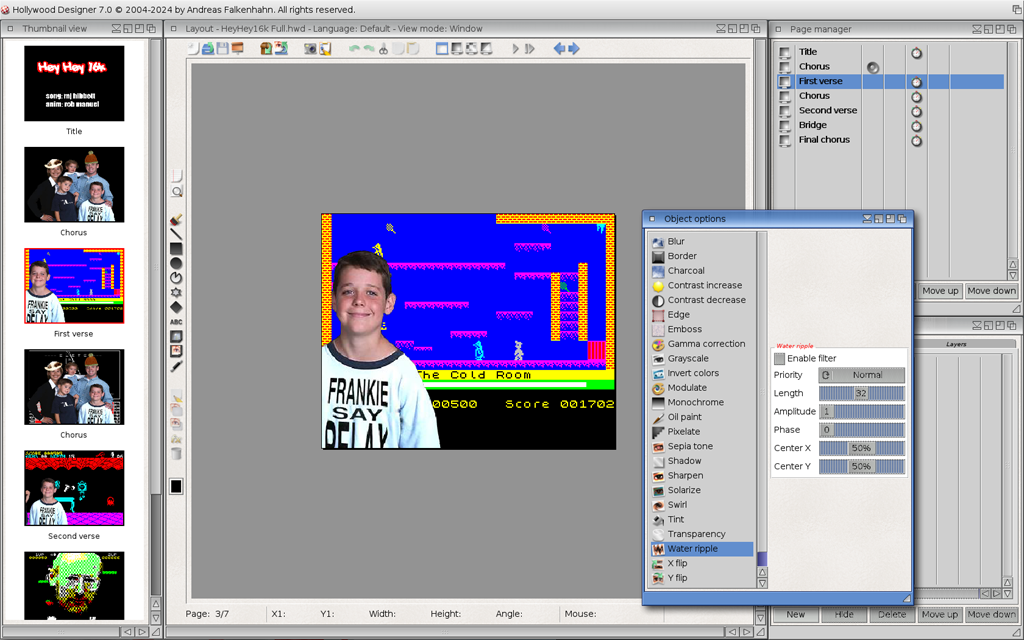The image size is (1024, 640).
Task: Click the monitor icon beside Second verse
Action: (784, 111)
